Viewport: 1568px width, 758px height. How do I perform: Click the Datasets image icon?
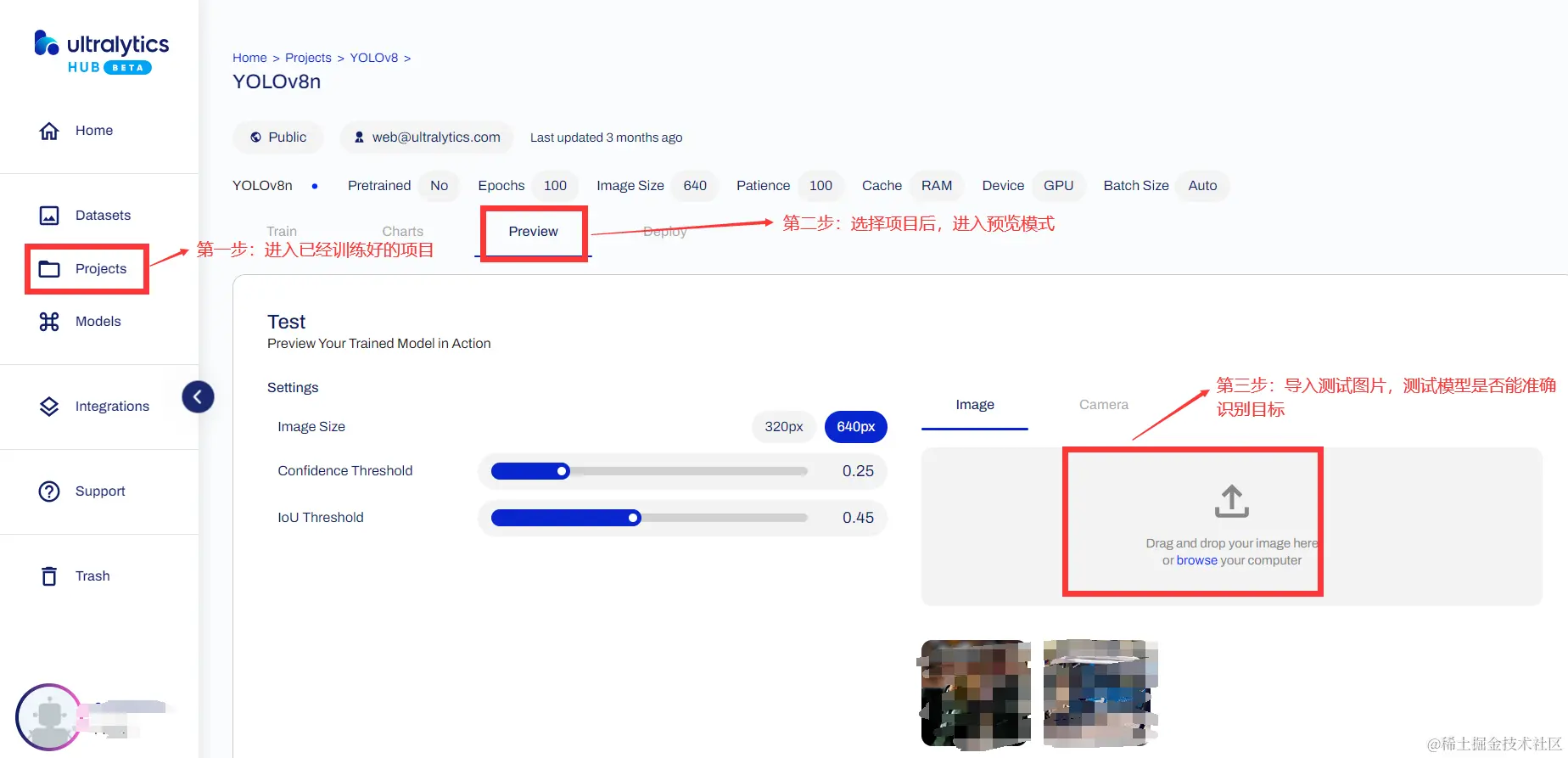coord(49,216)
